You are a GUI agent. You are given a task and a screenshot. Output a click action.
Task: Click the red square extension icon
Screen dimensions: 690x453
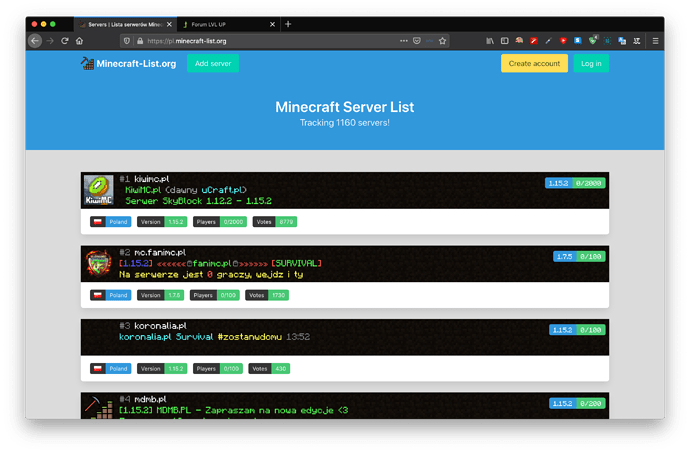click(x=534, y=41)
